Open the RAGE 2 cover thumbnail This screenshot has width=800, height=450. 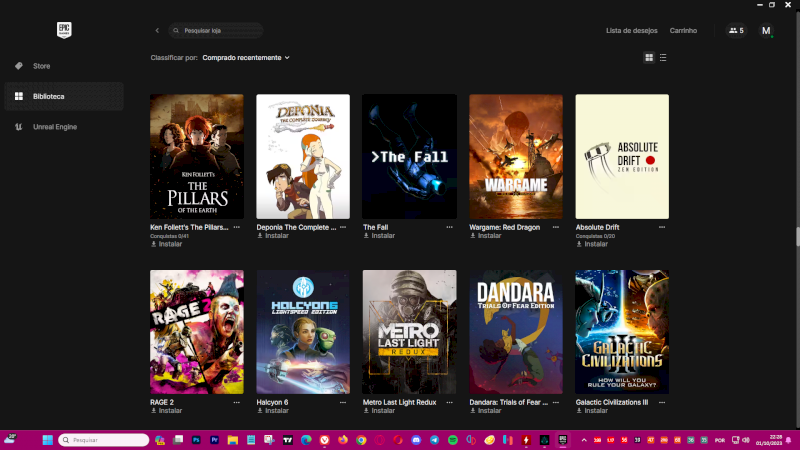[197, 332]
